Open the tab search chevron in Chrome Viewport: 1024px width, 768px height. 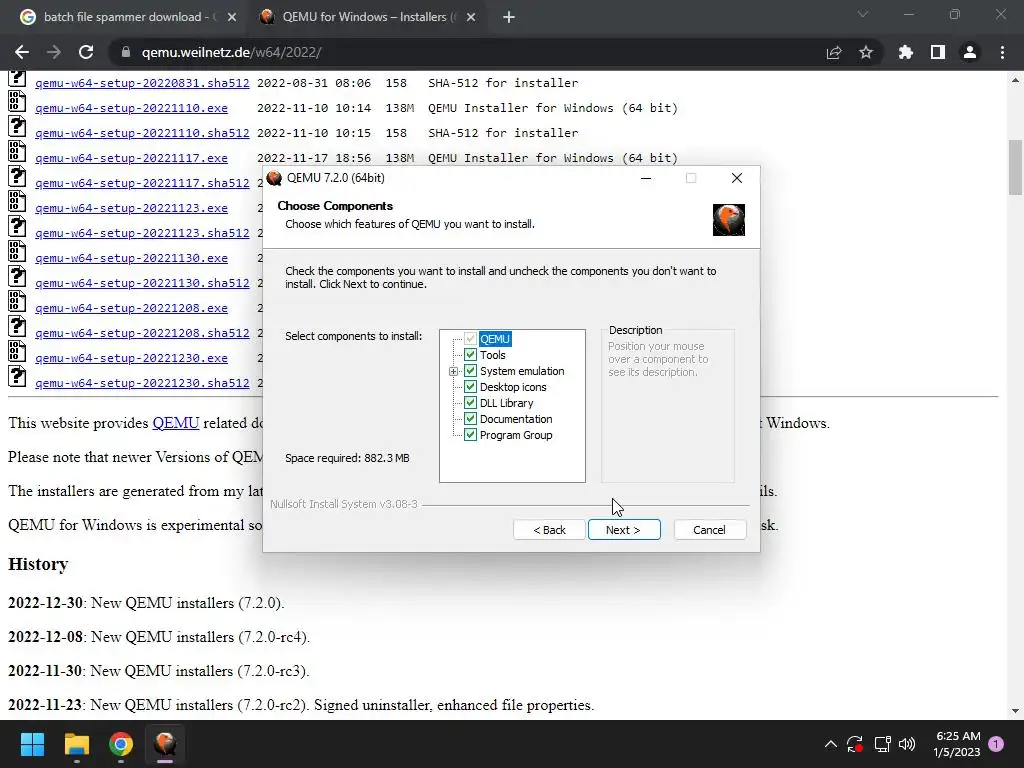pos(863,14)
